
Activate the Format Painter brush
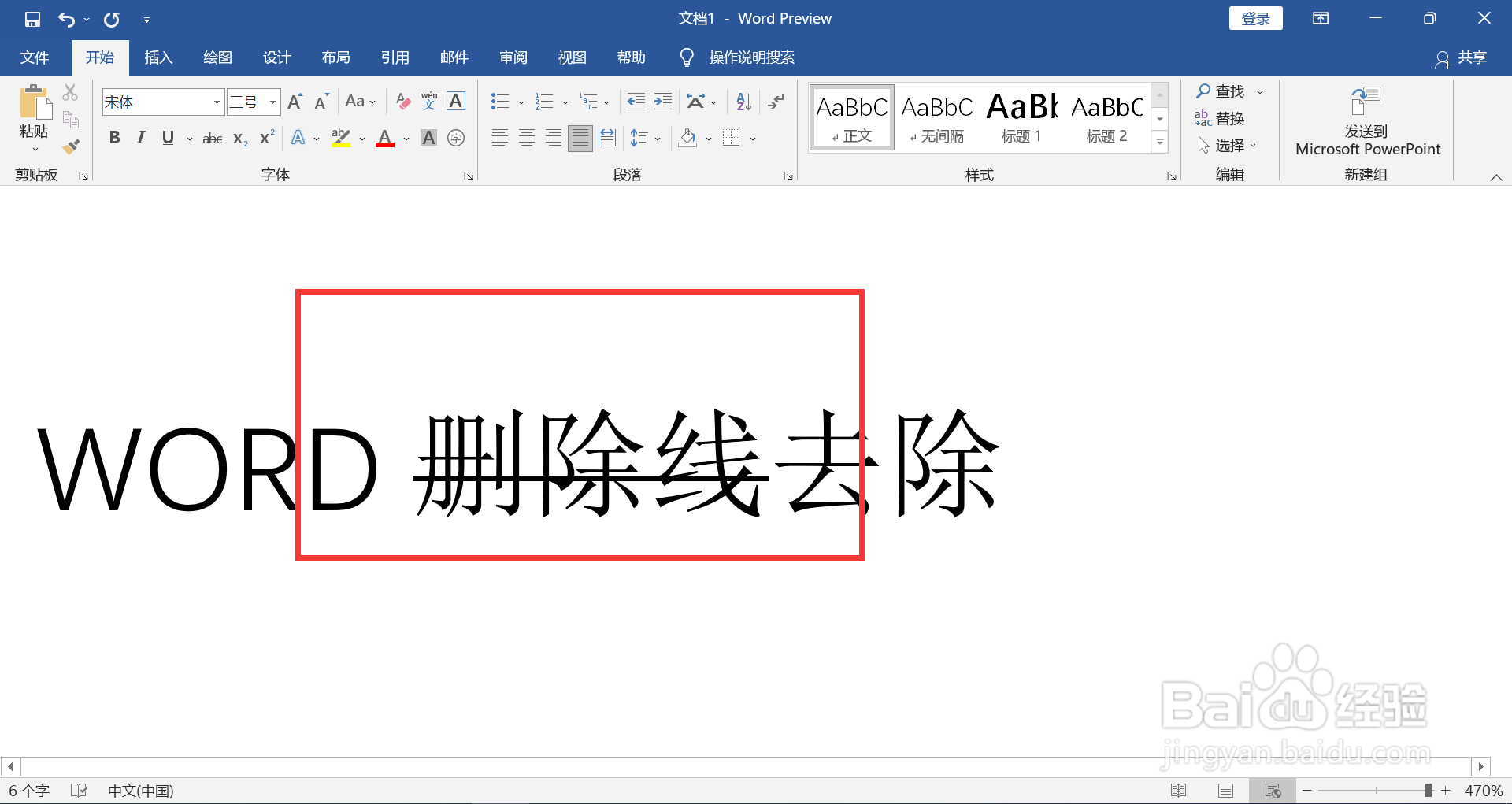coord(71,146)
